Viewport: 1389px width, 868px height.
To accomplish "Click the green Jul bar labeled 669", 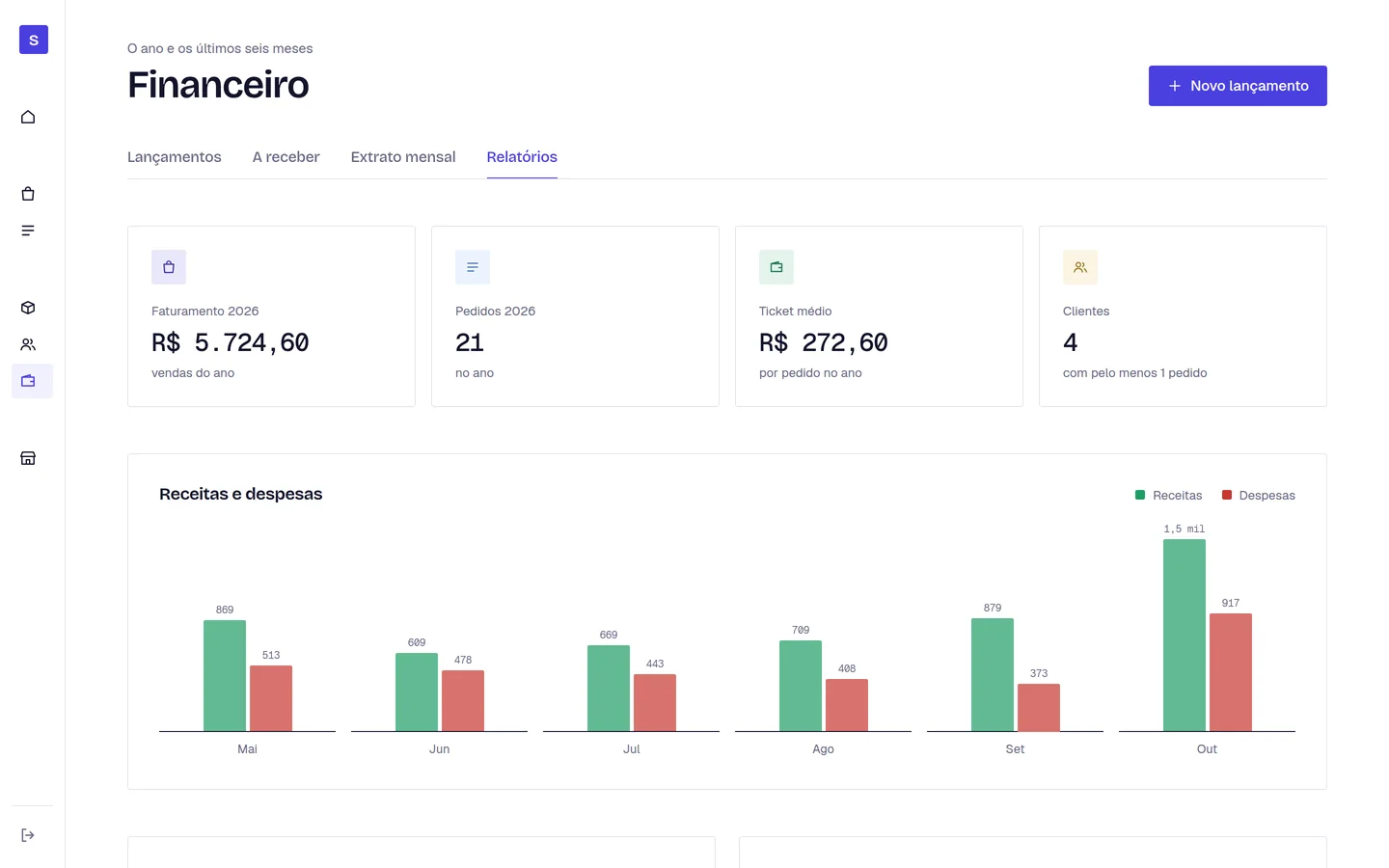I will click(609, 689).
